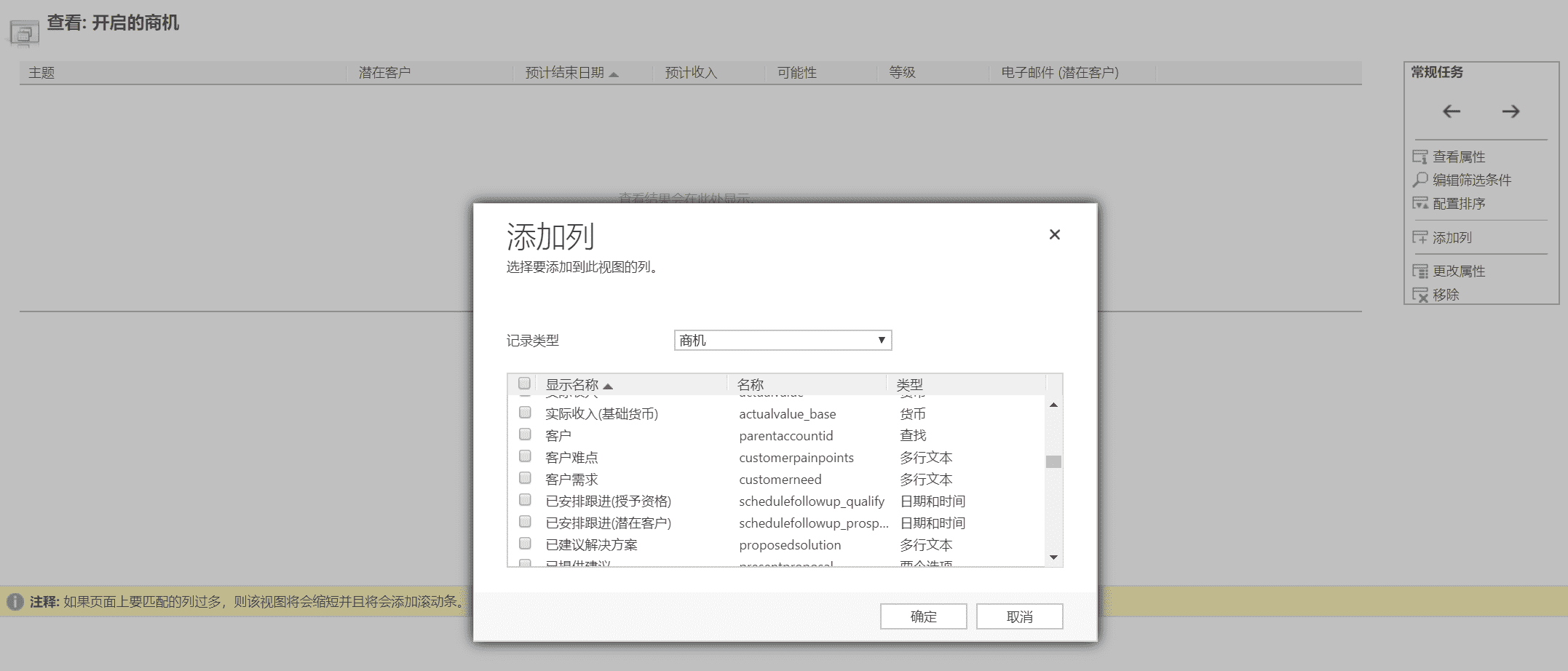Viewport: 1568px width, 671px height.
Task: Check the 客户难点 checkbox
Action: 525,456
